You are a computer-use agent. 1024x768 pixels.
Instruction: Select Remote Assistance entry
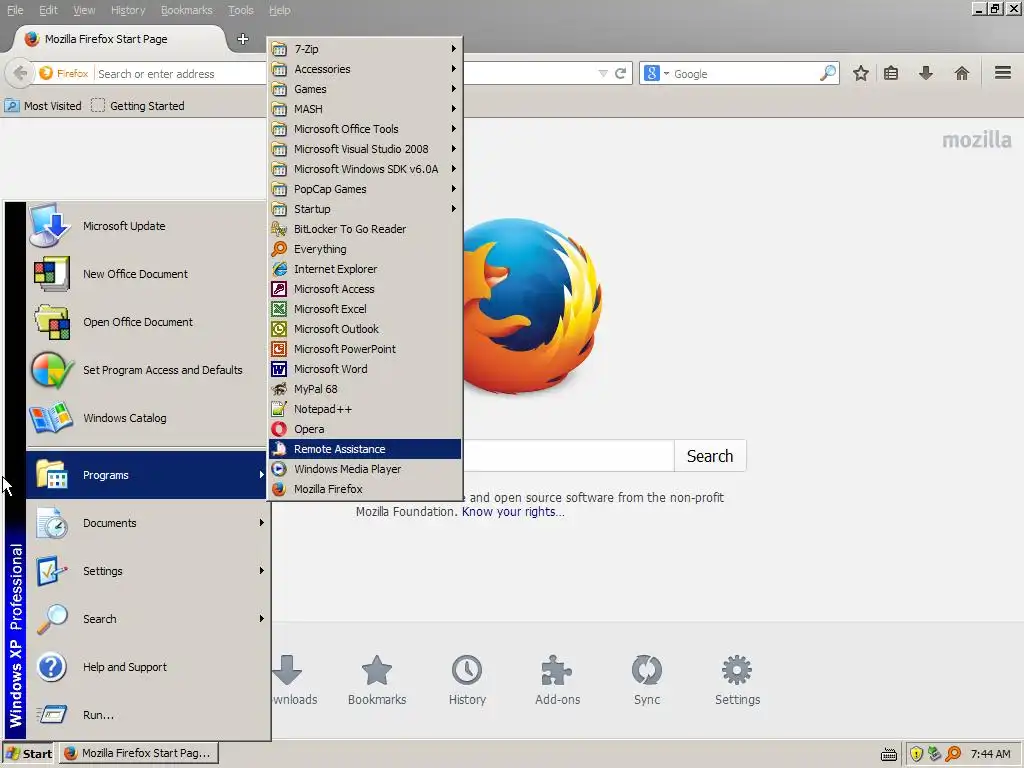coord(364,449)
